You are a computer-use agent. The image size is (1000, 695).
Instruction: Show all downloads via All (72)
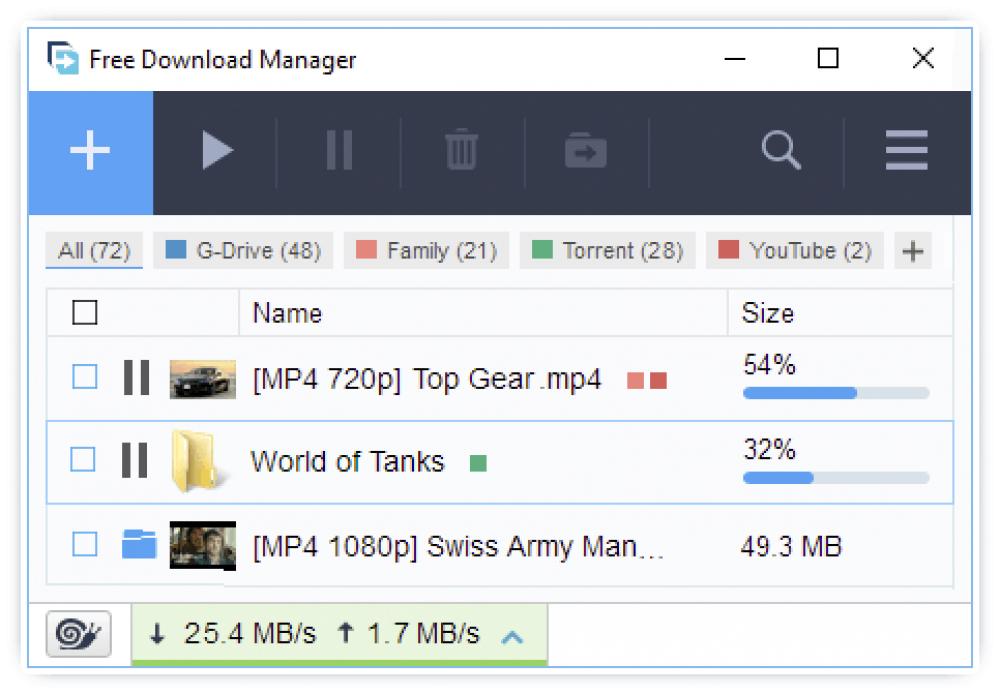pos(92,250)
